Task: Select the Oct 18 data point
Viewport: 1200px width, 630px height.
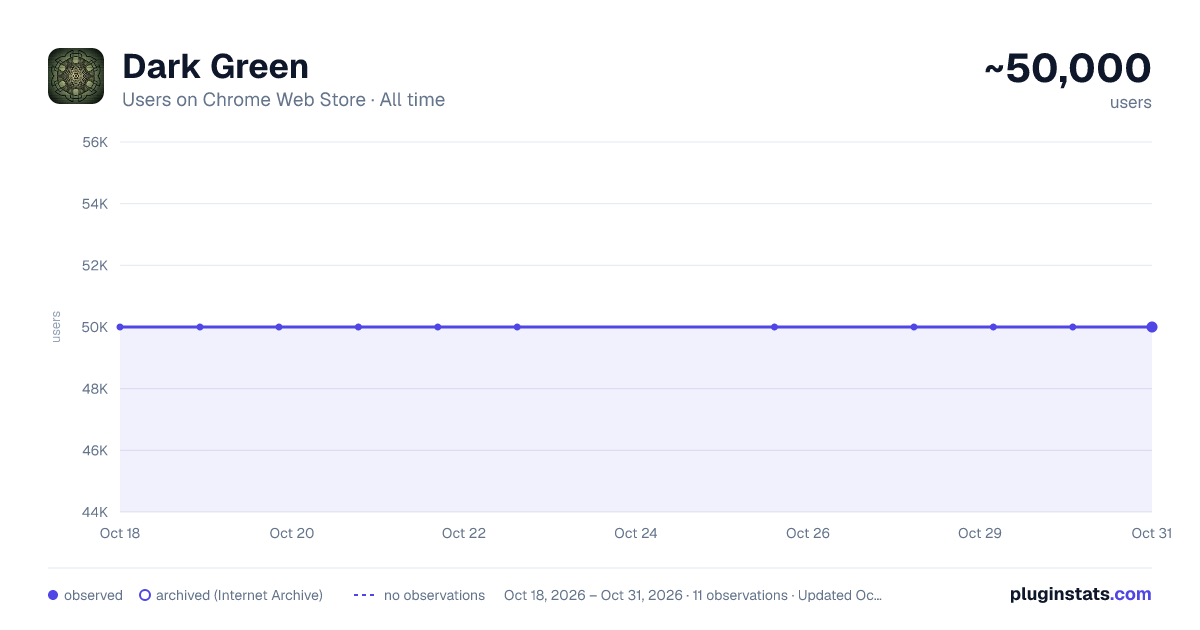Action: tap(120, 327)
